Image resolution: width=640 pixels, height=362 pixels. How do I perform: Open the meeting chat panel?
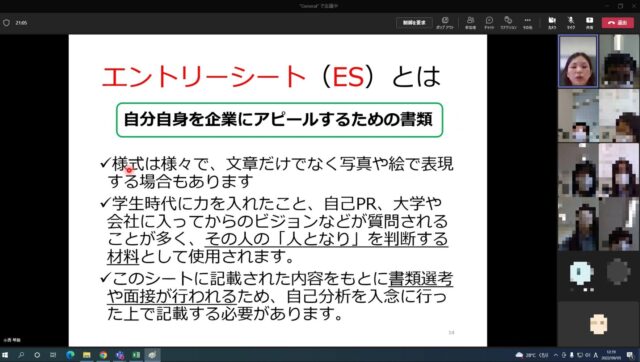489,22
